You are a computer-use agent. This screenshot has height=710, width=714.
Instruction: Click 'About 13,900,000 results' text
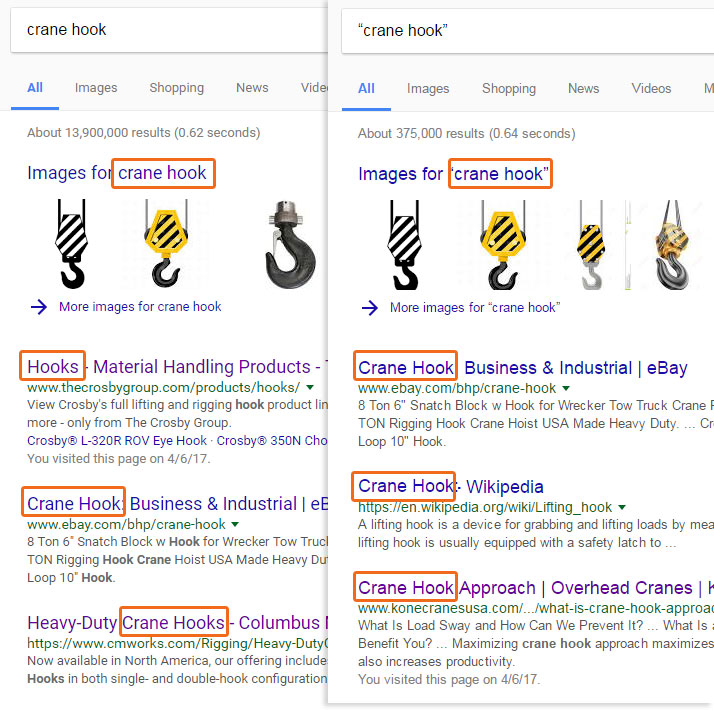(x=143, y=133)
